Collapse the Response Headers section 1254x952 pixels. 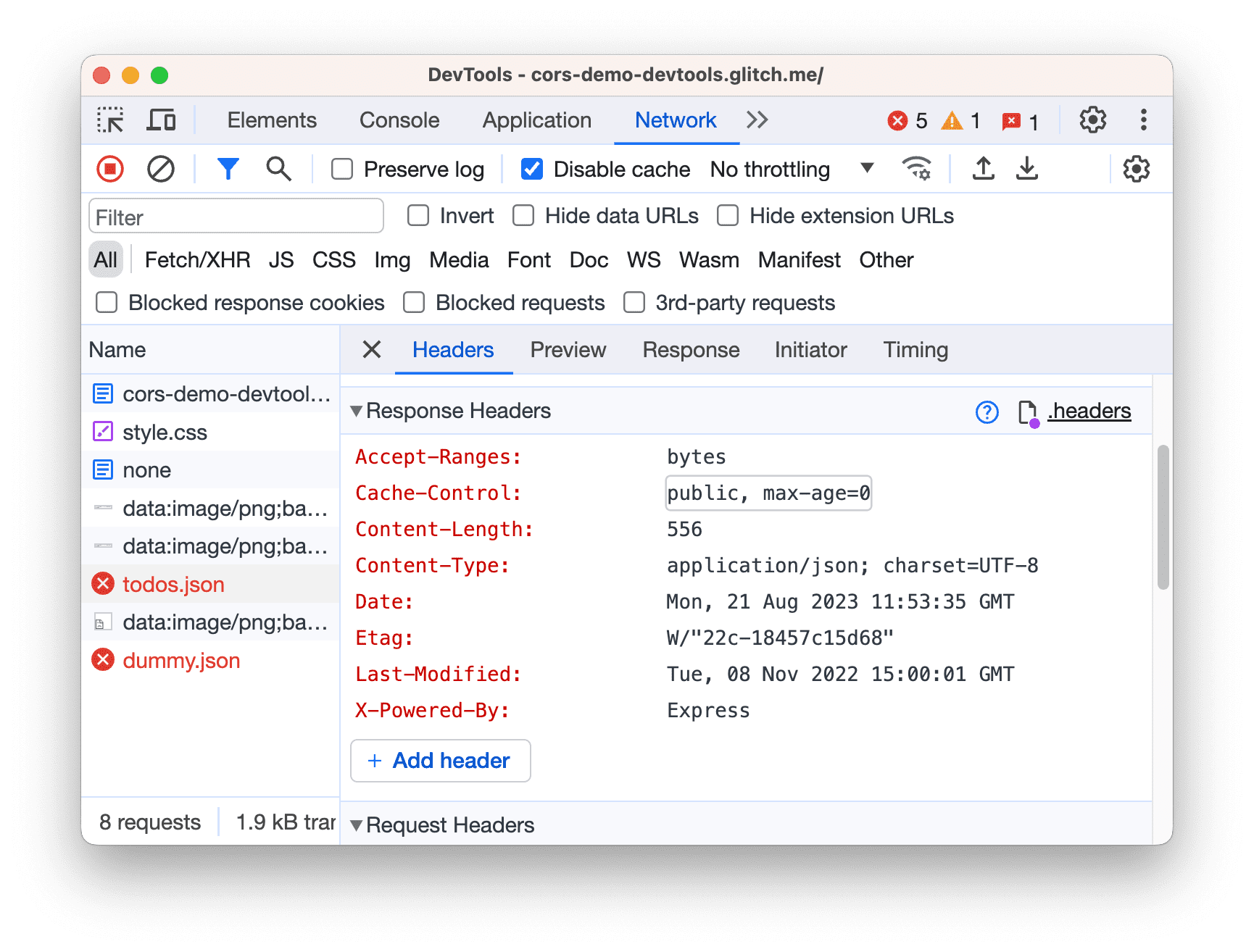(356, 411)
